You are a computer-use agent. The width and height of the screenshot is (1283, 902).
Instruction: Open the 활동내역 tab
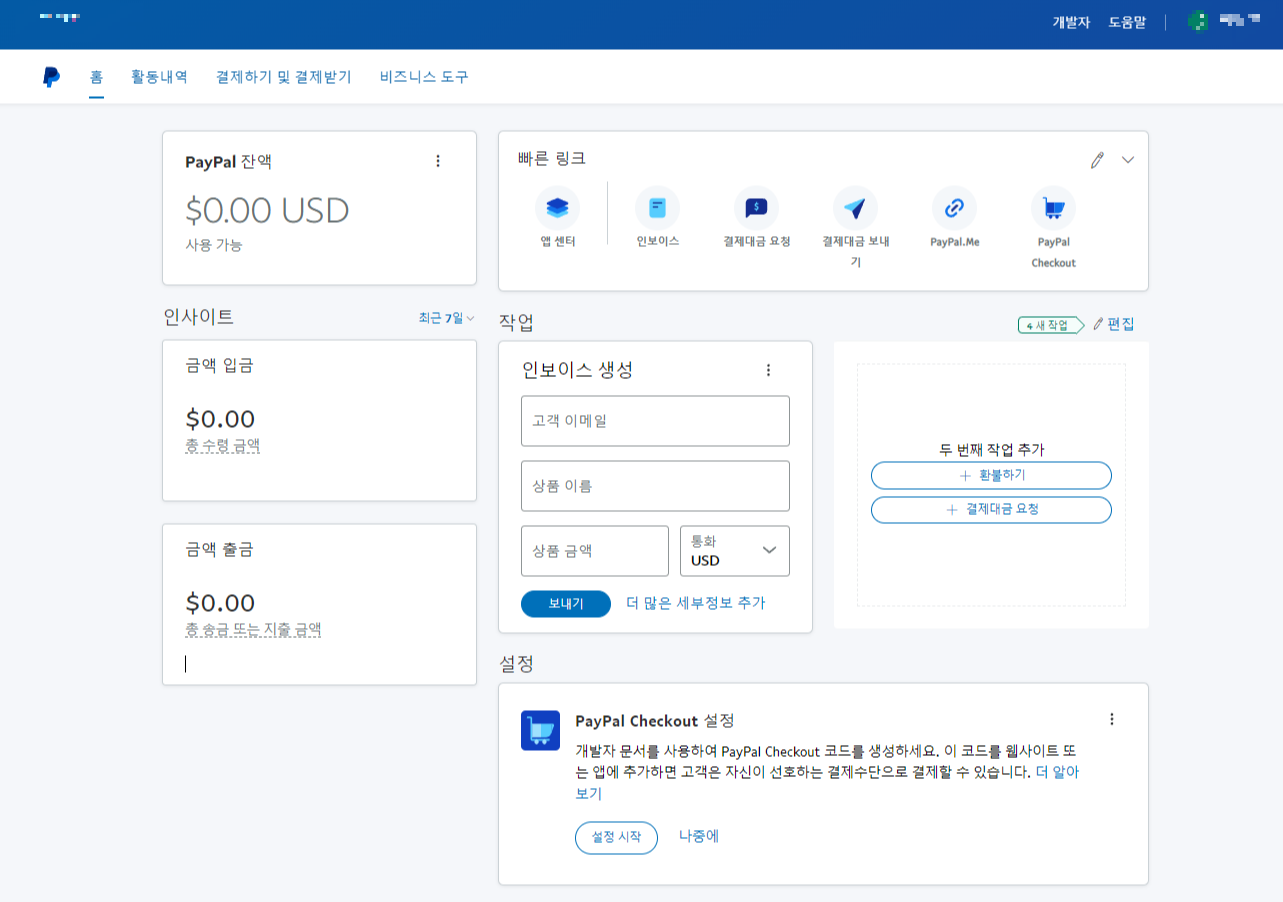click(x=159, y=76)
